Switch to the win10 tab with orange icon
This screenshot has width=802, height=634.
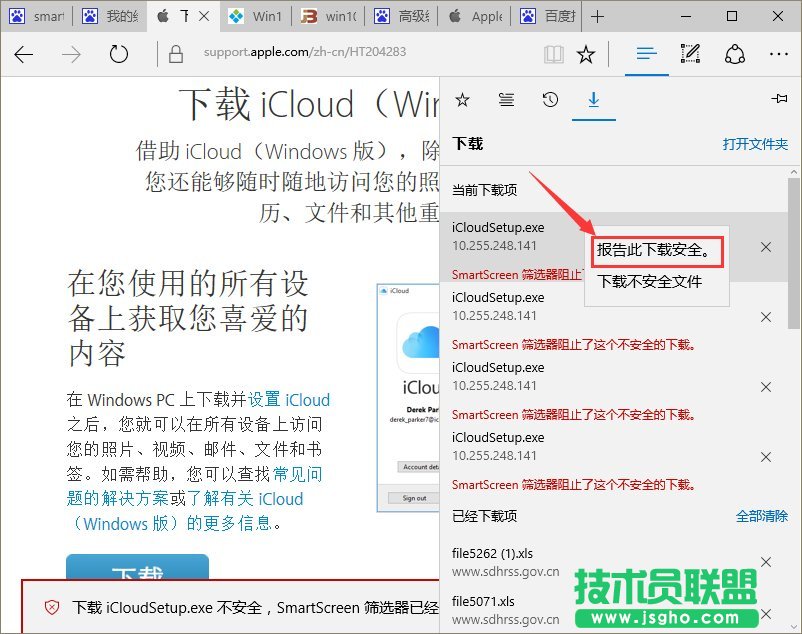(328, 16)
